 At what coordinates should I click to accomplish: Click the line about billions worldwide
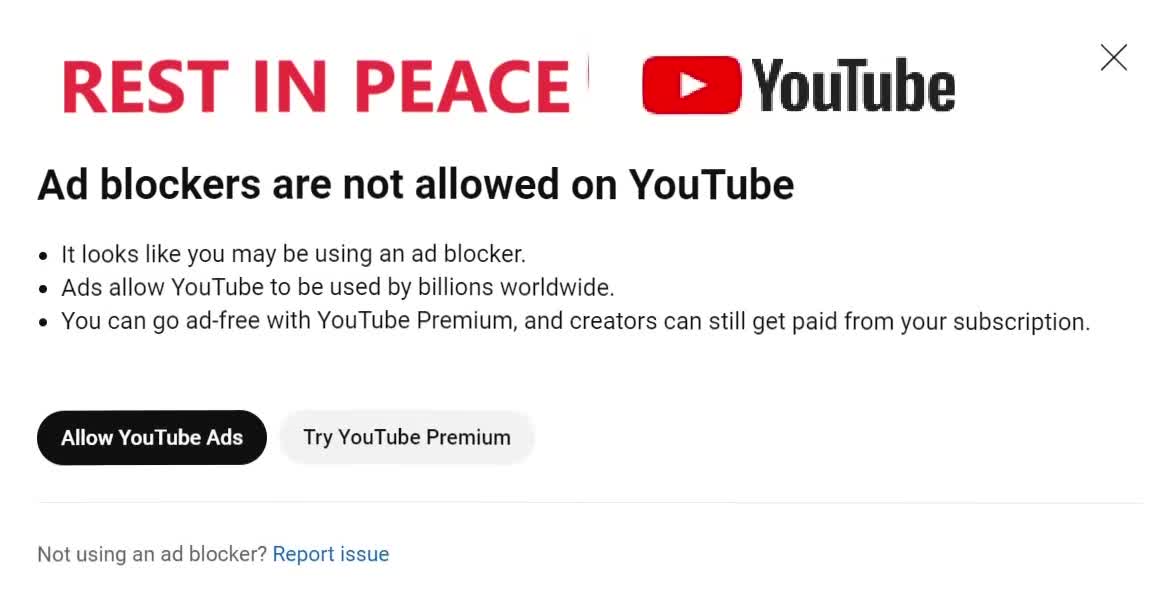[x=338, y=288]
